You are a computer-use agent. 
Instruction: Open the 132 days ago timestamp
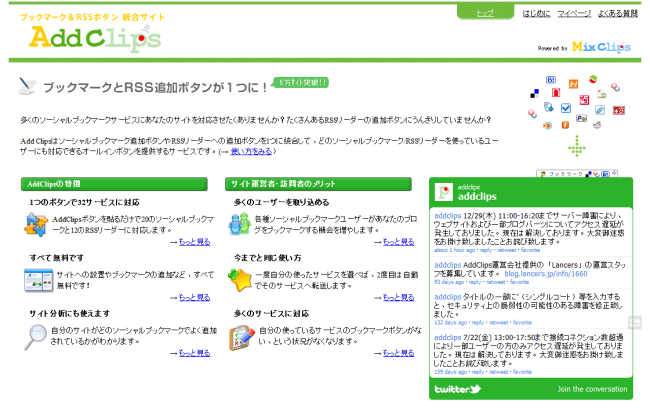[x=450, y=323]
